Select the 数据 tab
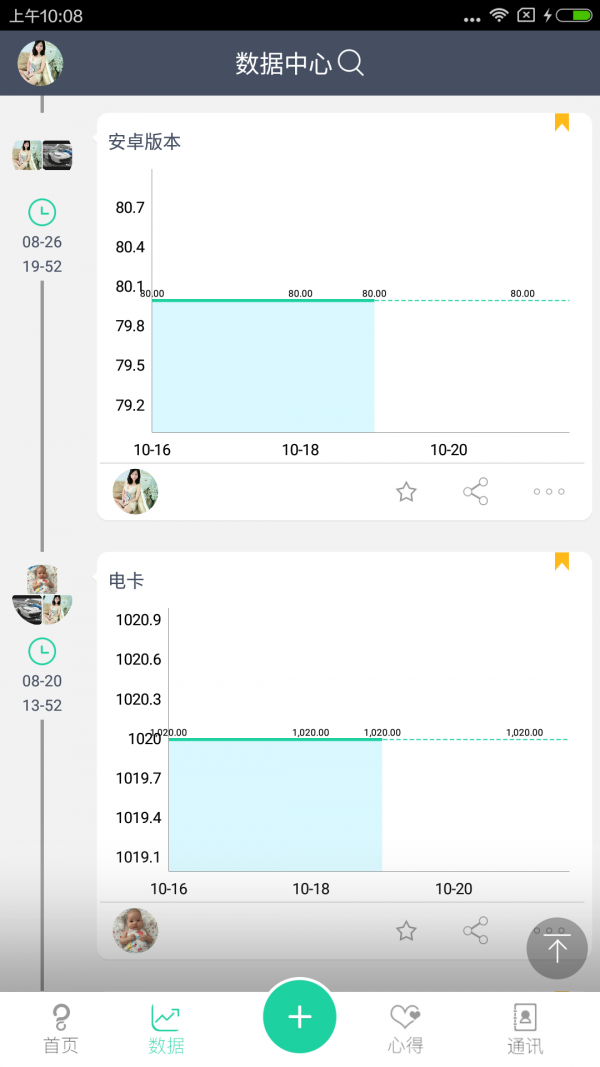Image resolution: width=600 pixels, height=1067 pixels. click(x=166, y=1030)
